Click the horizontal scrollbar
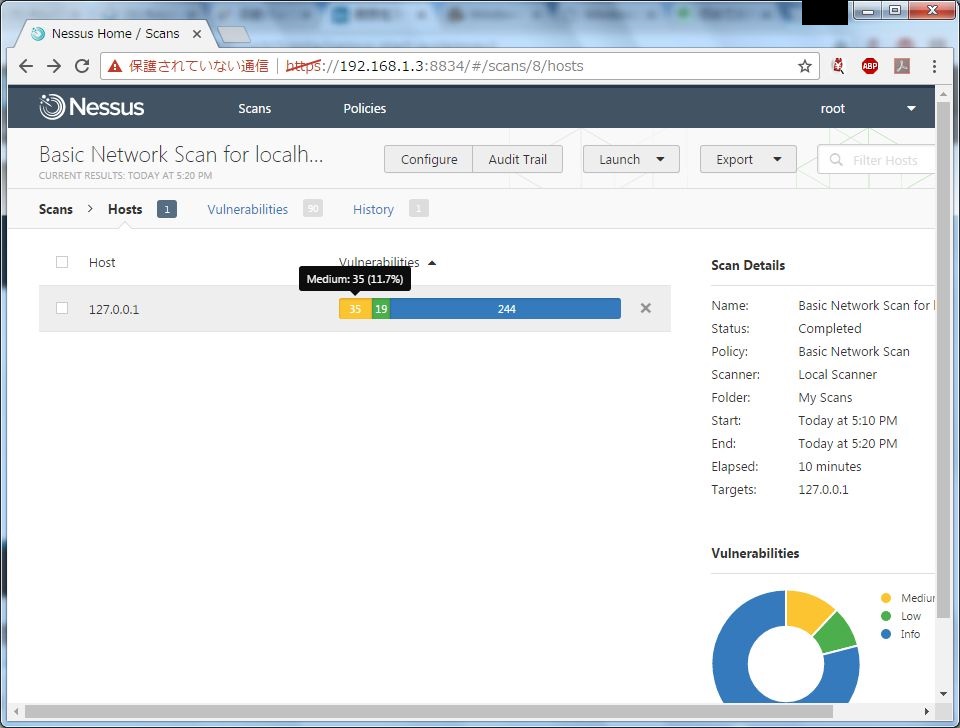The image size is (960, 728). [429, 711]
